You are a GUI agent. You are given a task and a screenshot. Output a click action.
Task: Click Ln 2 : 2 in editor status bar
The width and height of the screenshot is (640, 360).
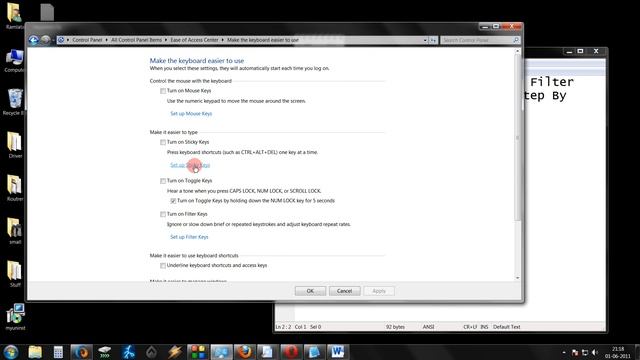tap(283, 327)
